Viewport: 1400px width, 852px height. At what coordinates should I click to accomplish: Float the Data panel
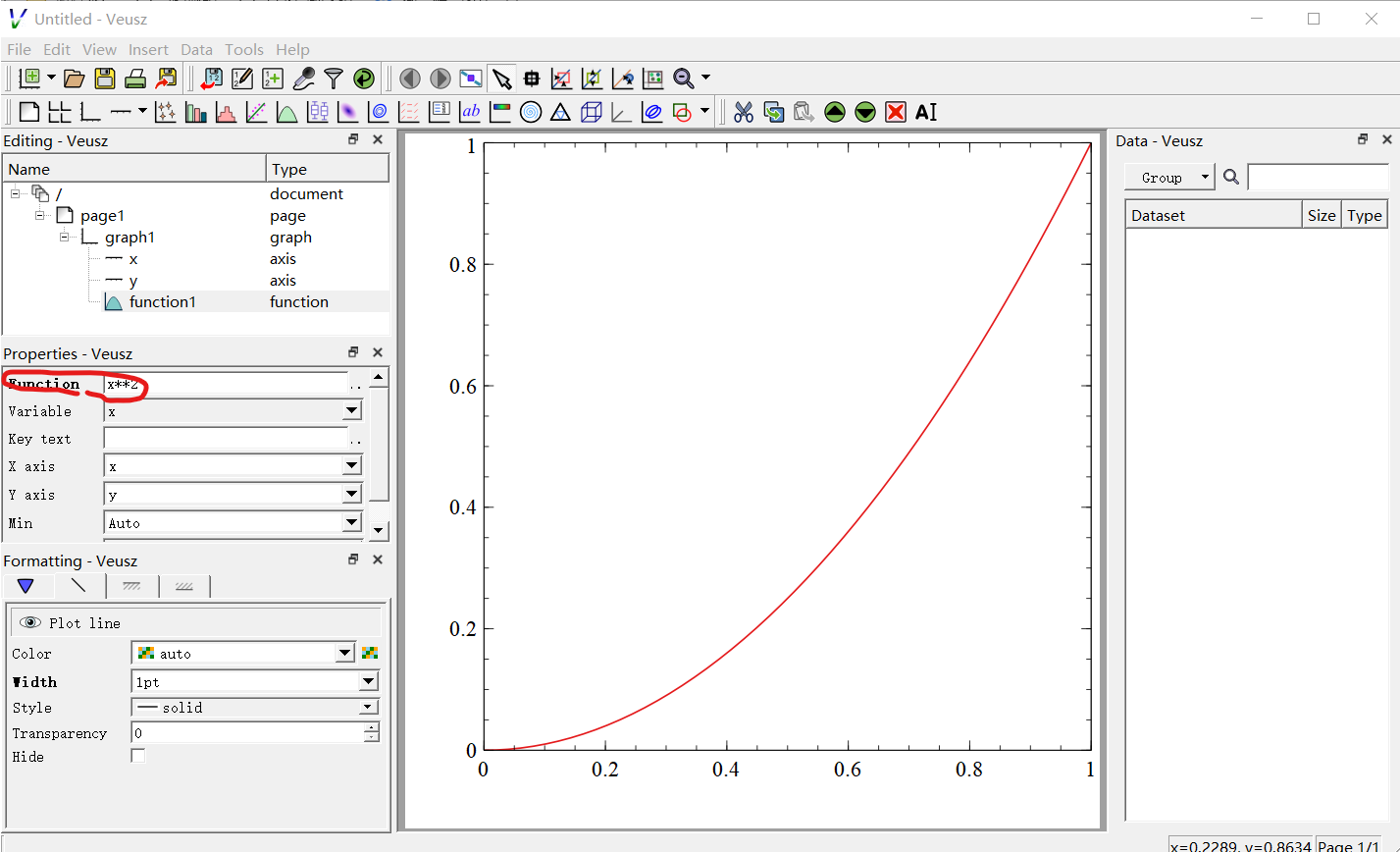[1363, 139]
